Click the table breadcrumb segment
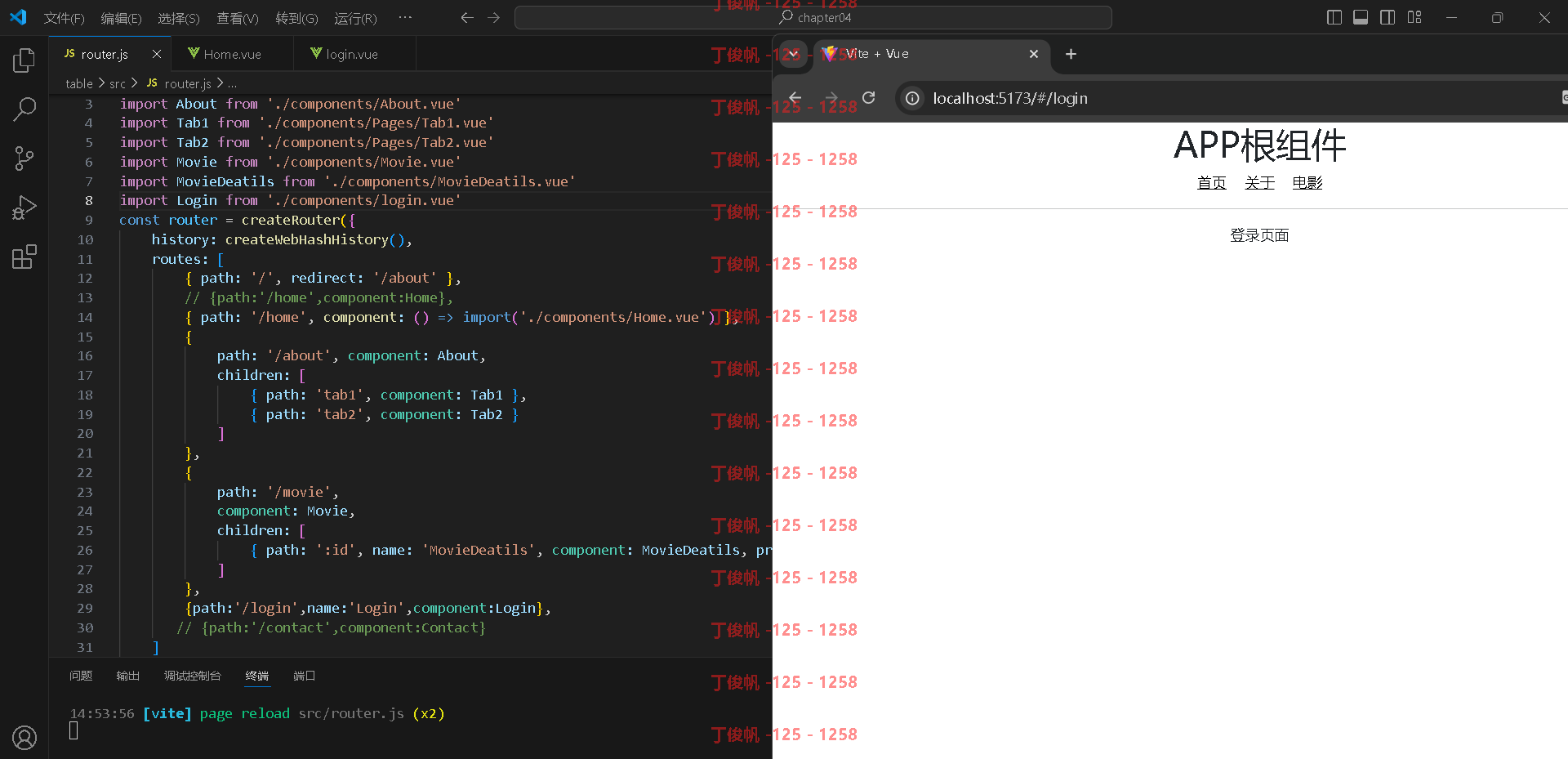The width and height of the screenshot is (1568, 759). [x=79, y=83]
